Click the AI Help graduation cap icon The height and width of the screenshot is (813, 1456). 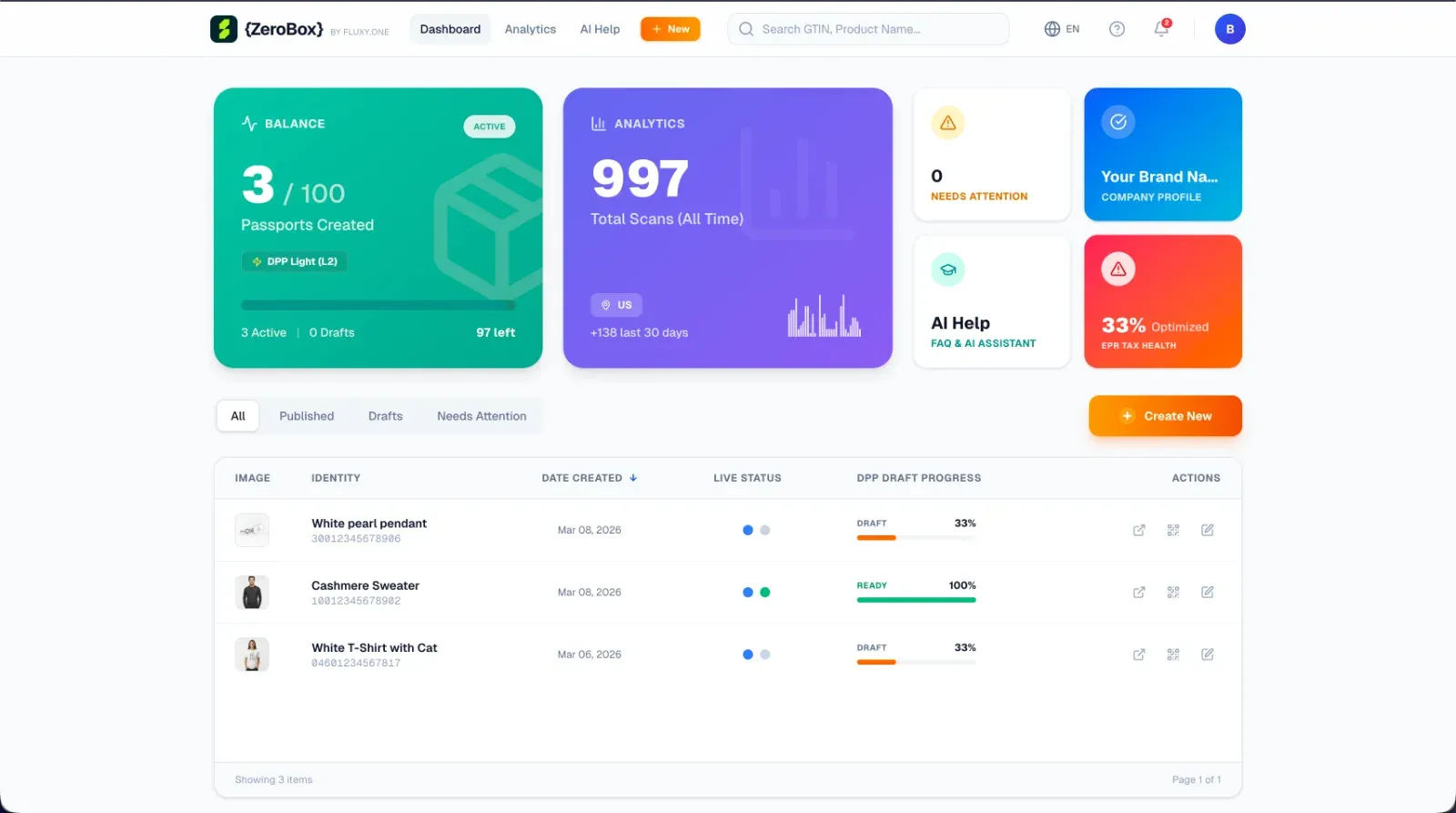pyautogui.click(x=947, y=269)
